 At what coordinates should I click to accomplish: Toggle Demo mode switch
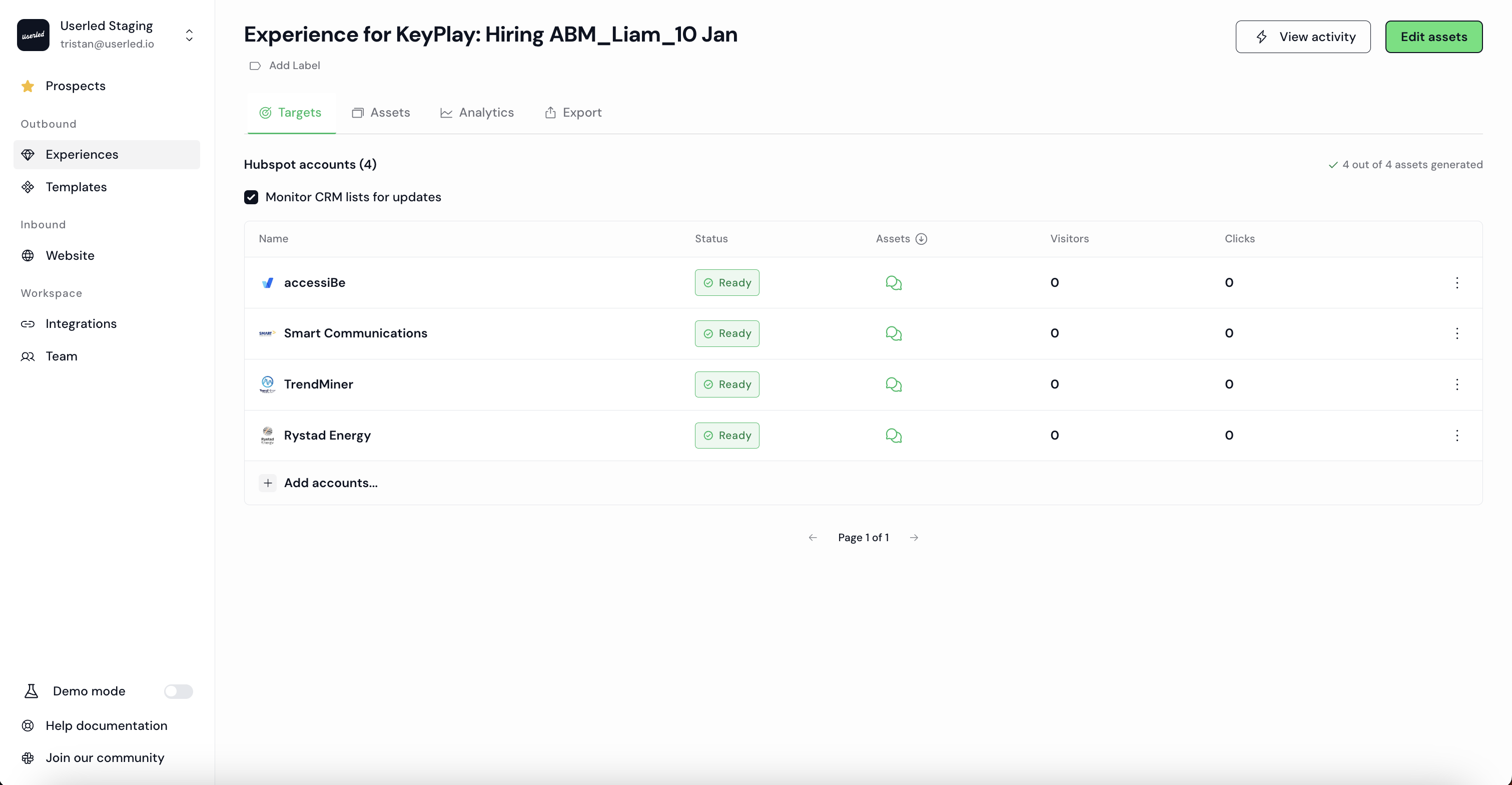pyautogui.click(x=178, y=692)
